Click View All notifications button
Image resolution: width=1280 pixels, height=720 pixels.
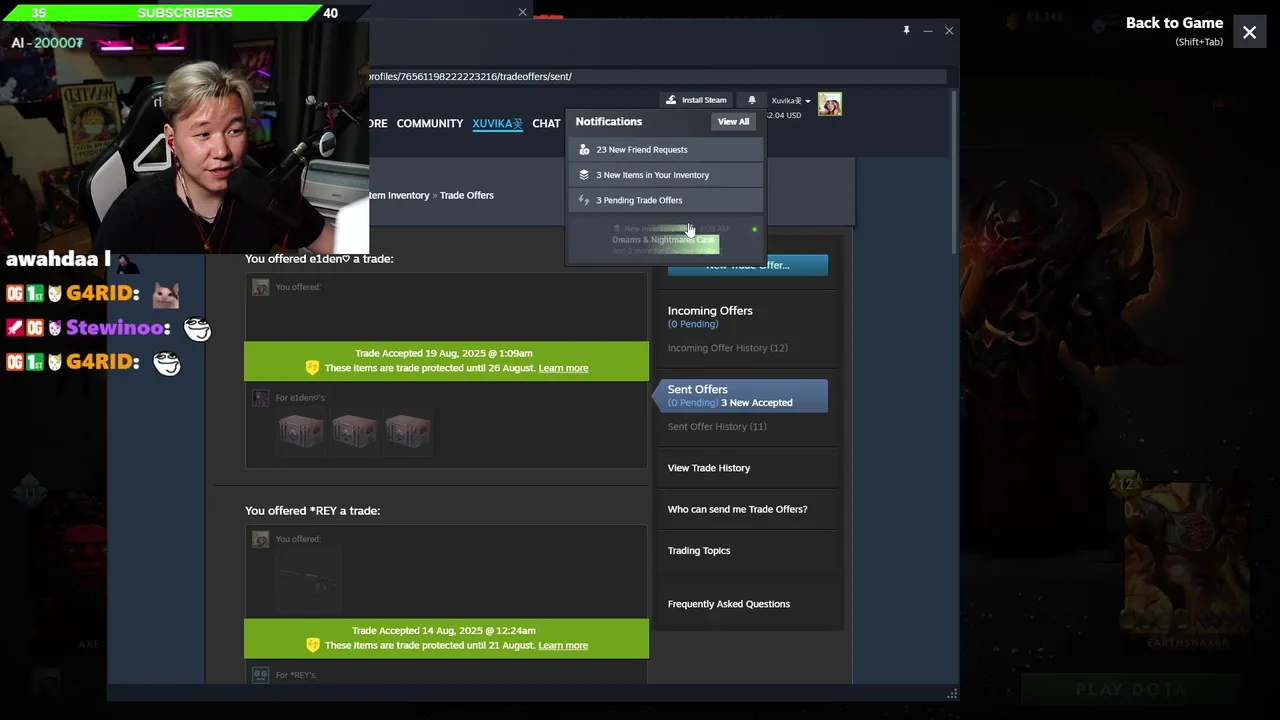point(733,121)
